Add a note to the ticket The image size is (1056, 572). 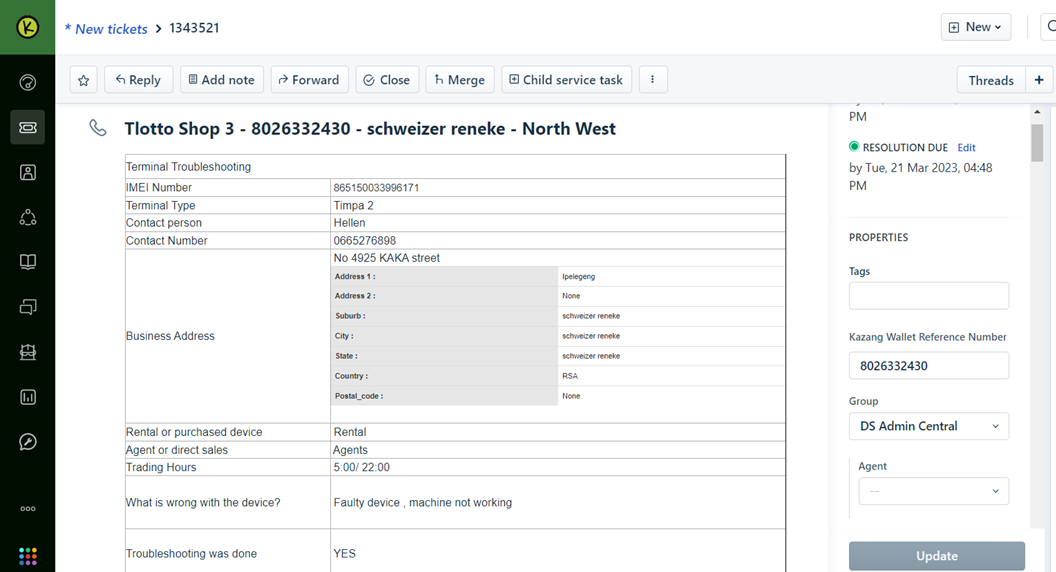(222, 80)
